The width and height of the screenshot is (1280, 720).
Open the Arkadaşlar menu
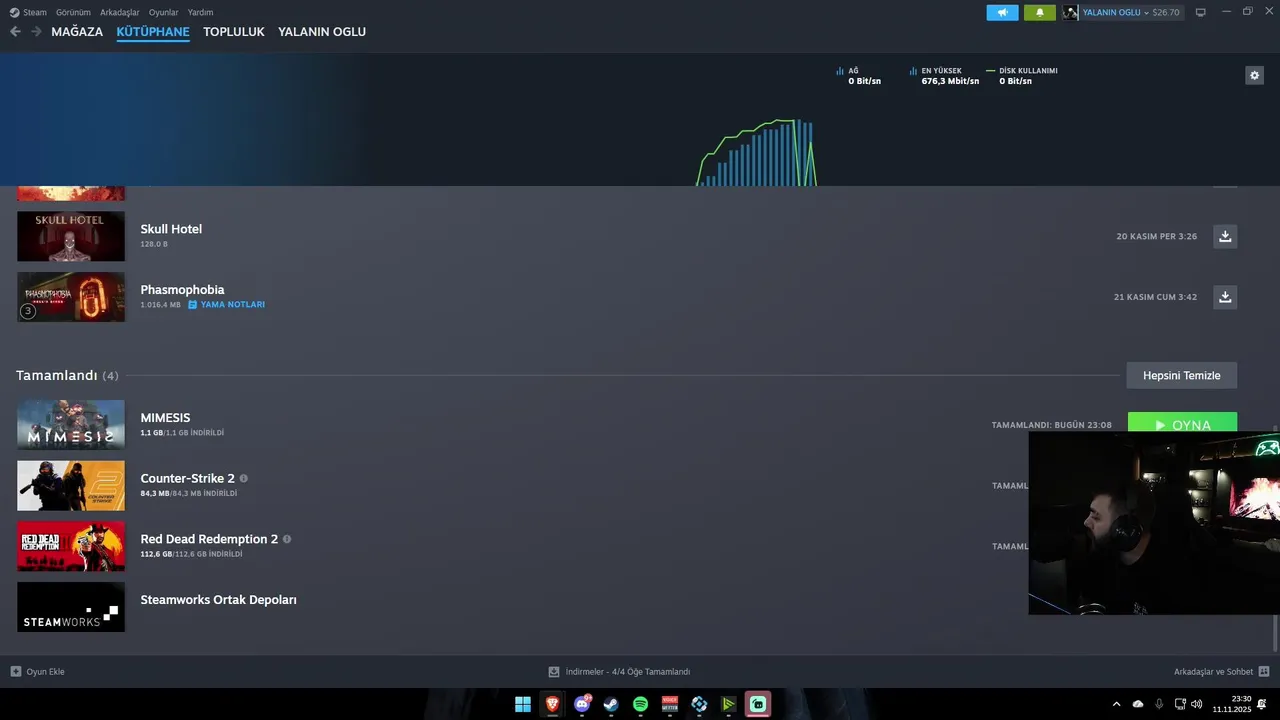(x=120, y=12)
